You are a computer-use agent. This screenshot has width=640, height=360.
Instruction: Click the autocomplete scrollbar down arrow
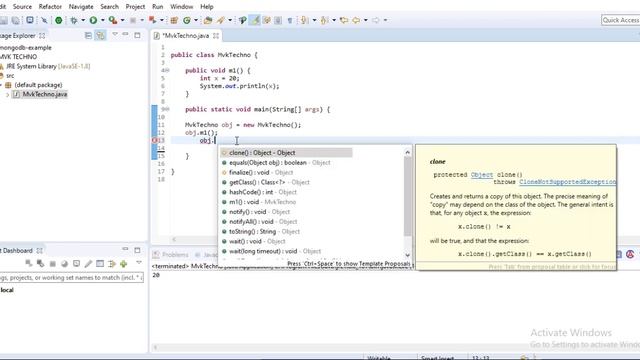(x=407, y=256)
